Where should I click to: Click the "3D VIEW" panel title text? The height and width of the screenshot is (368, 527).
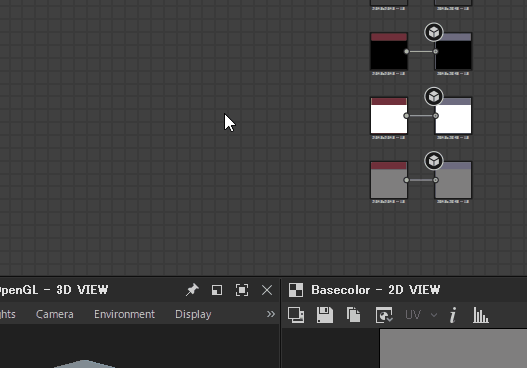[82, 290]
